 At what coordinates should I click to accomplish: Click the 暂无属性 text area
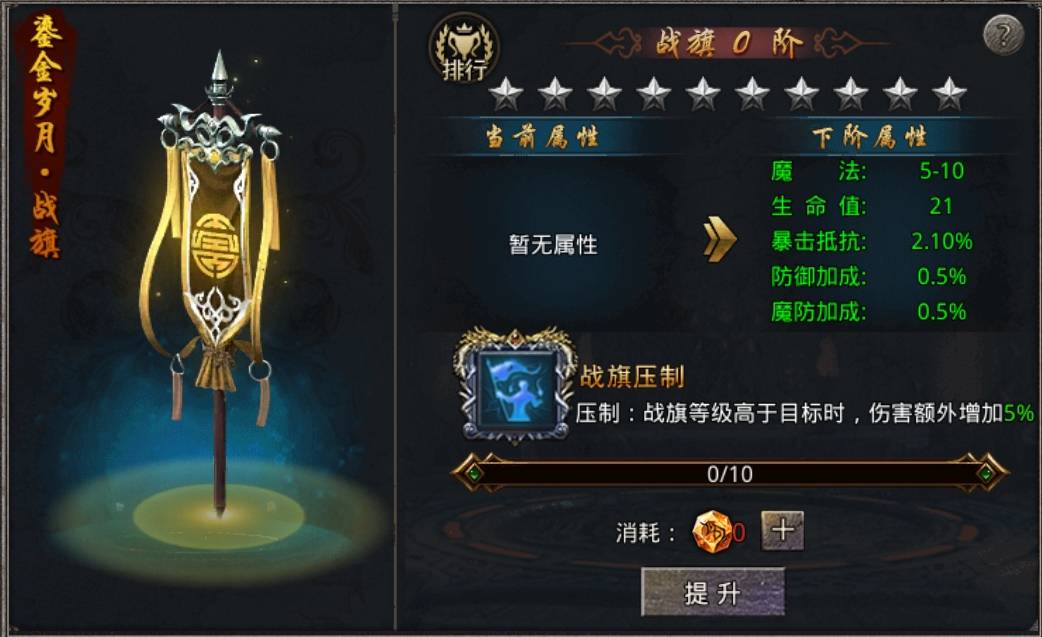(x=553, y=244)
